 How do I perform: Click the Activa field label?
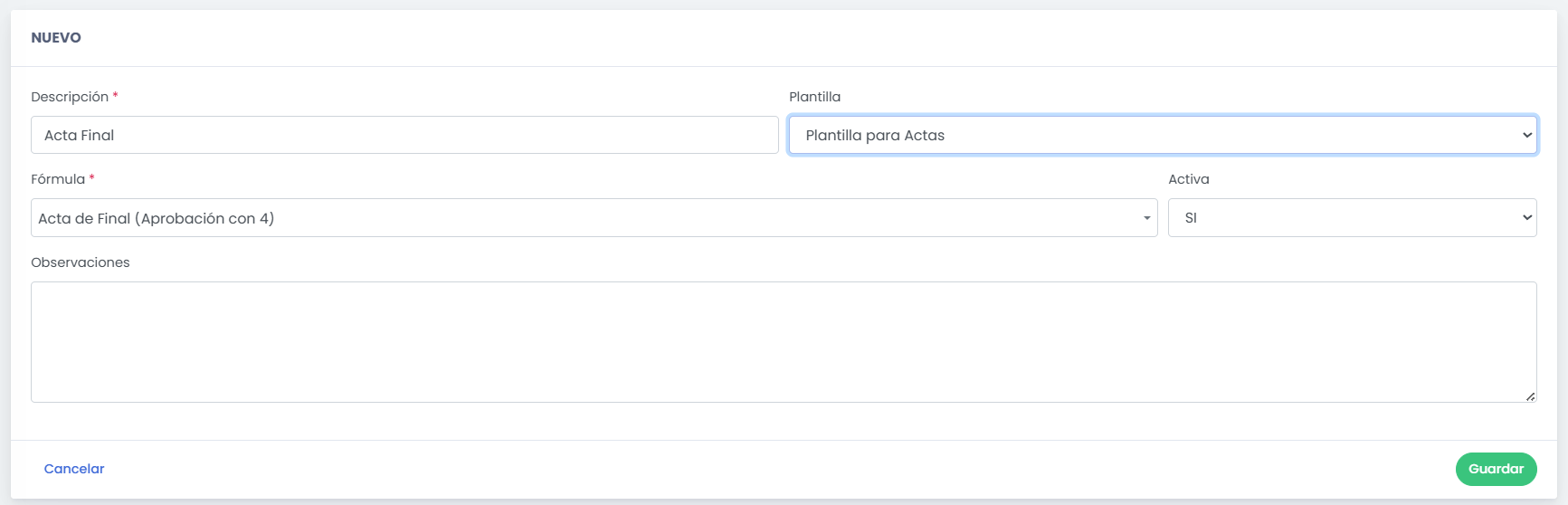click(x=1188, y=179)
